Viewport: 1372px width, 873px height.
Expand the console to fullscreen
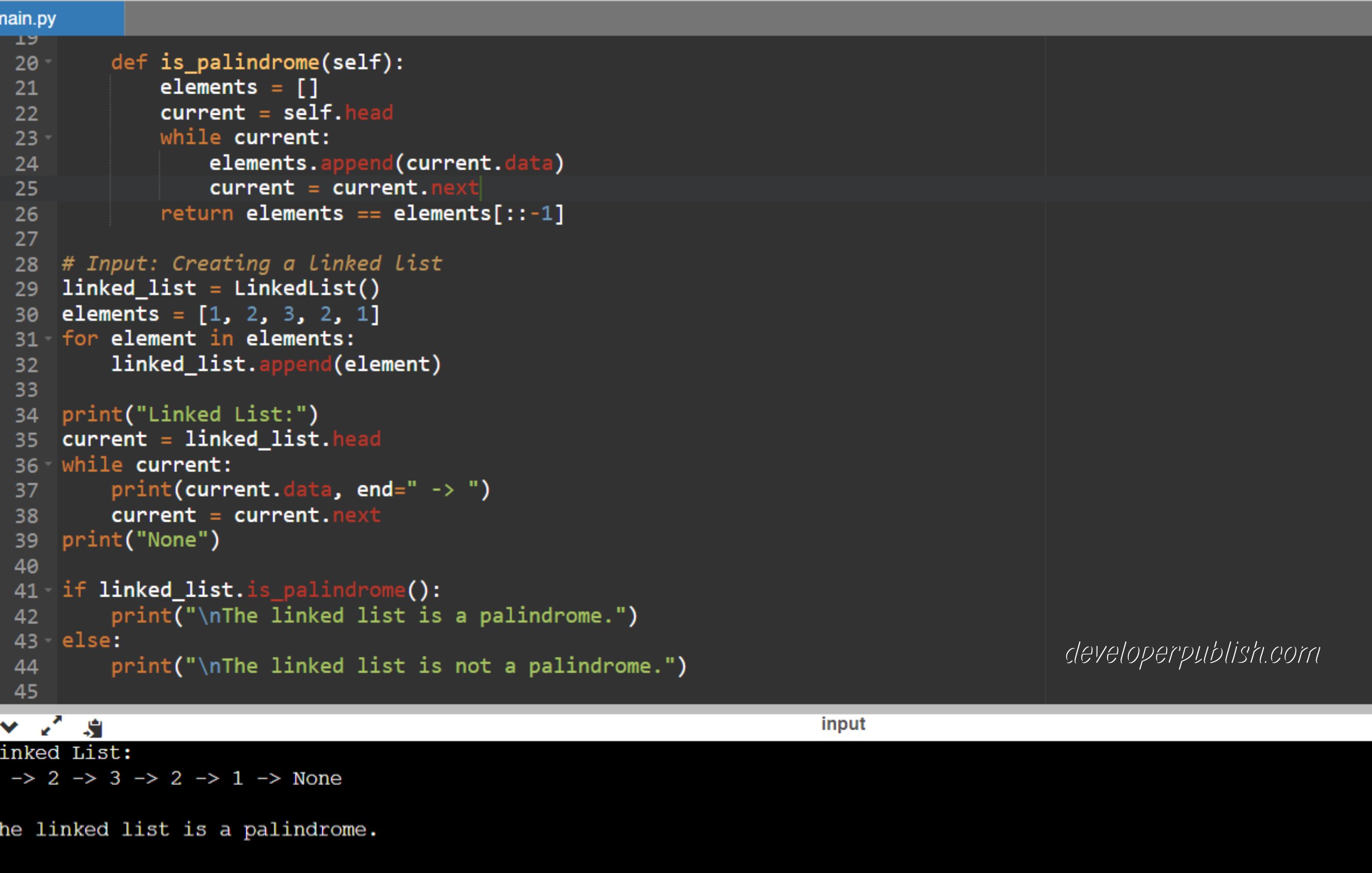(51, 726)
